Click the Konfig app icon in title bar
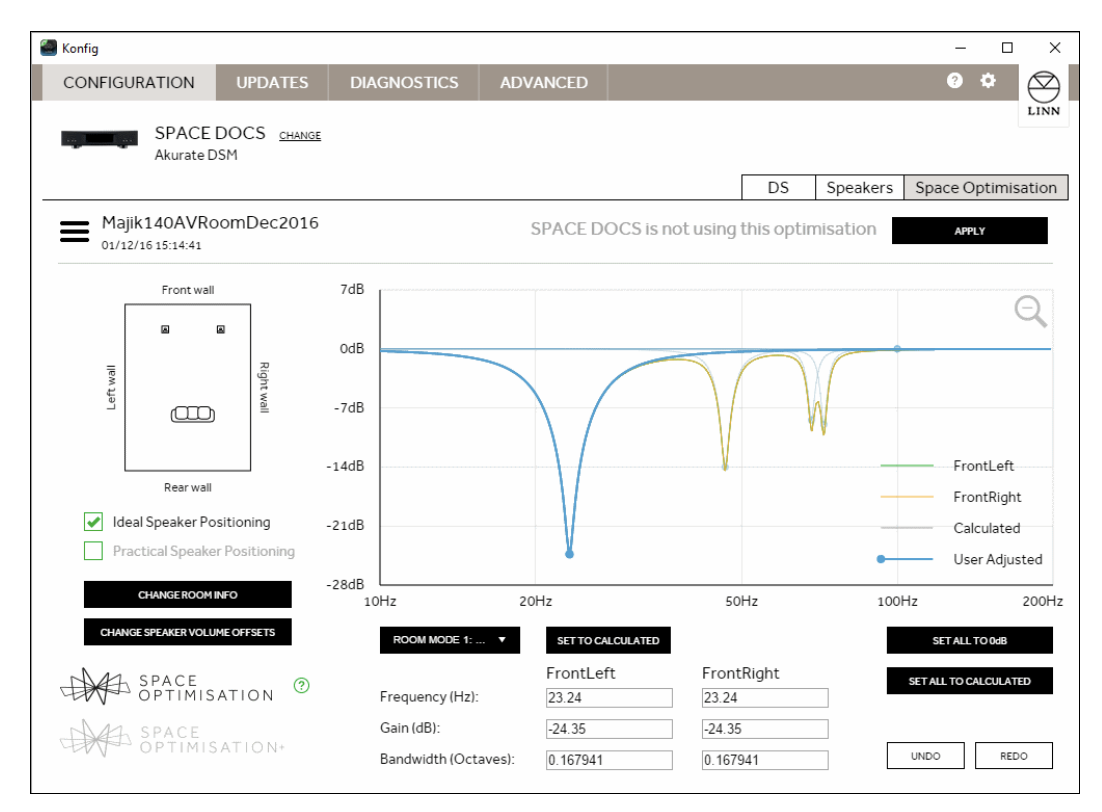 pos(48,48)
